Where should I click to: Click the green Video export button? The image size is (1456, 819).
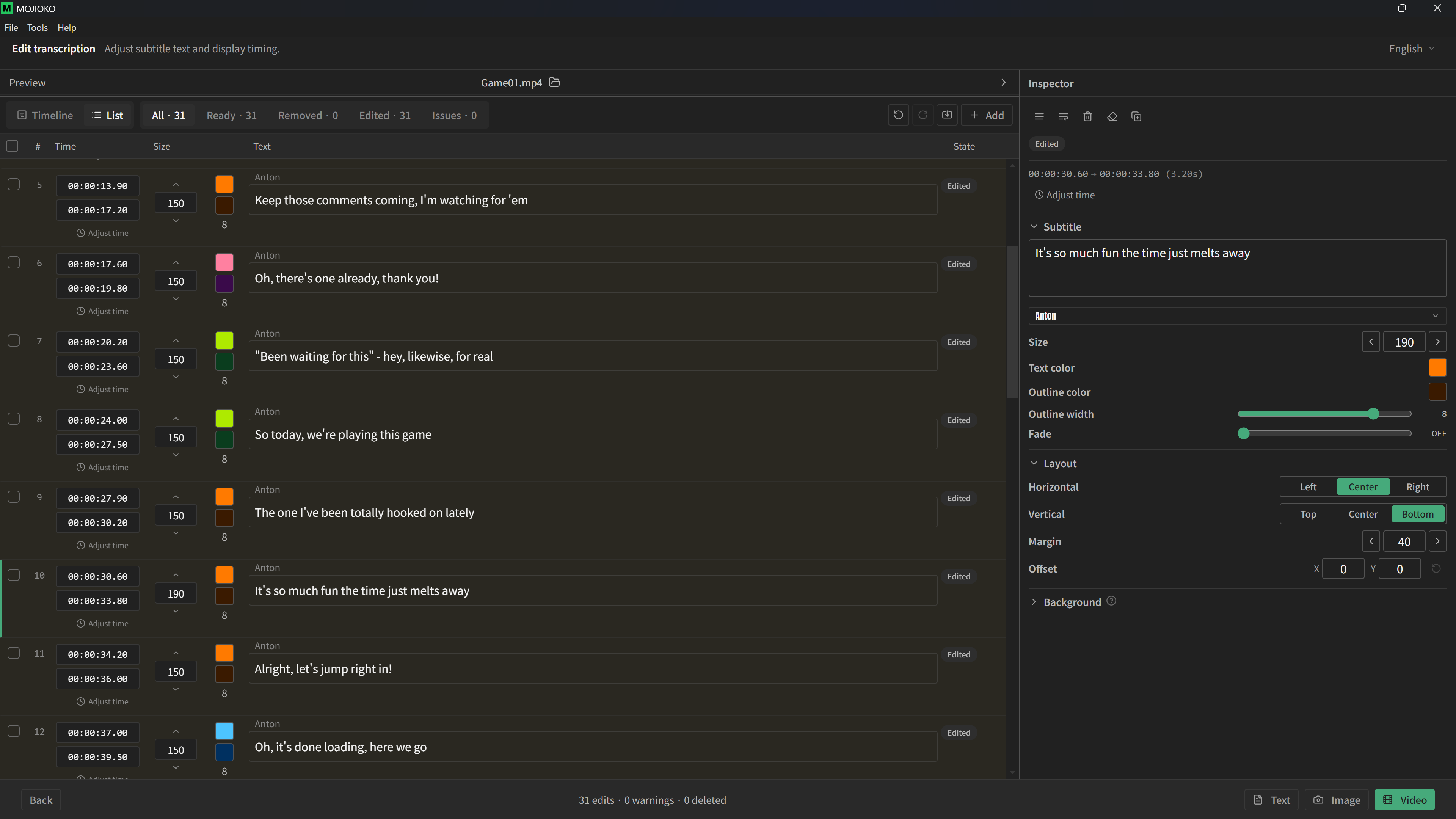[1405, 800]
